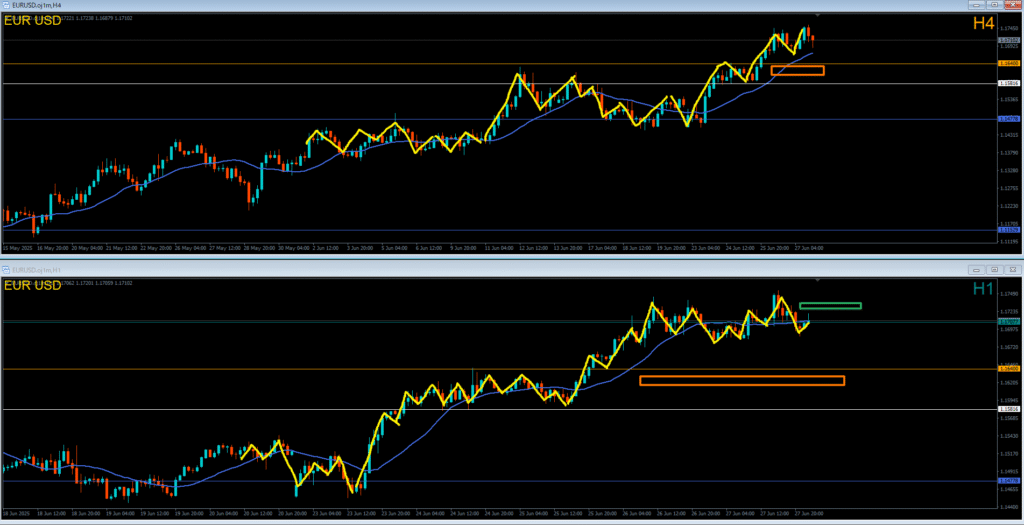Click the 1.16205 price scale value in H1 chart
Screen dimensions: 1024x525
coord(1009,383)
